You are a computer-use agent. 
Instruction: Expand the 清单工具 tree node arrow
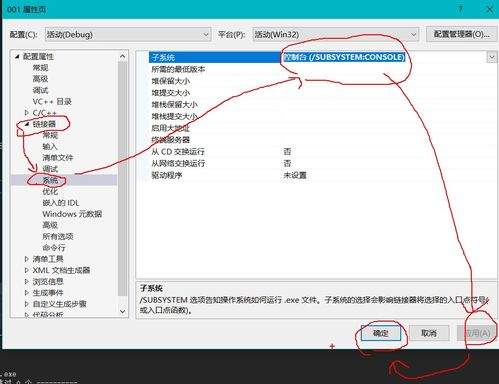(x=27, y=259)
